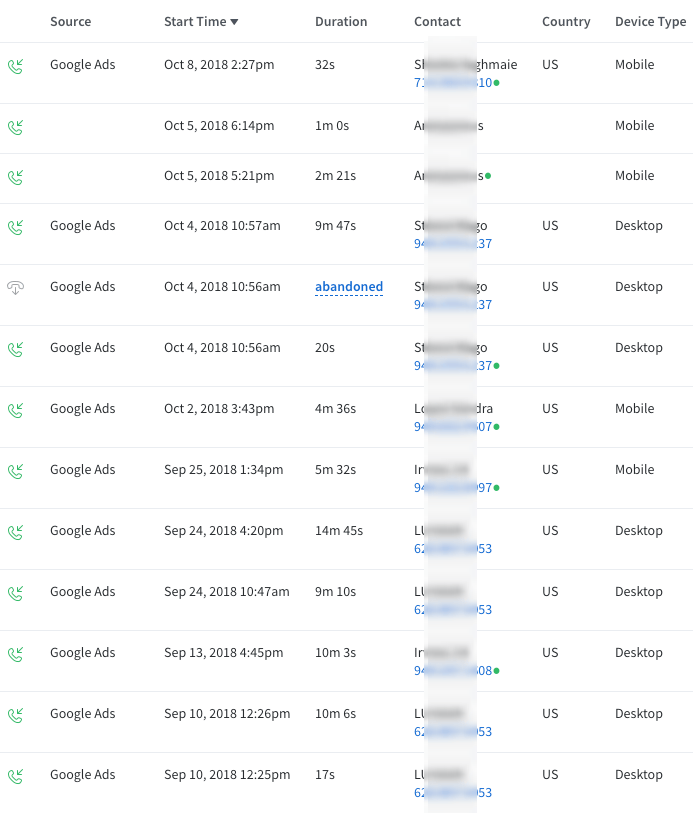Click the inbound call icon for Oct 8 2:27pm
The height and width of the screenshot is (813, 693).
16,66
